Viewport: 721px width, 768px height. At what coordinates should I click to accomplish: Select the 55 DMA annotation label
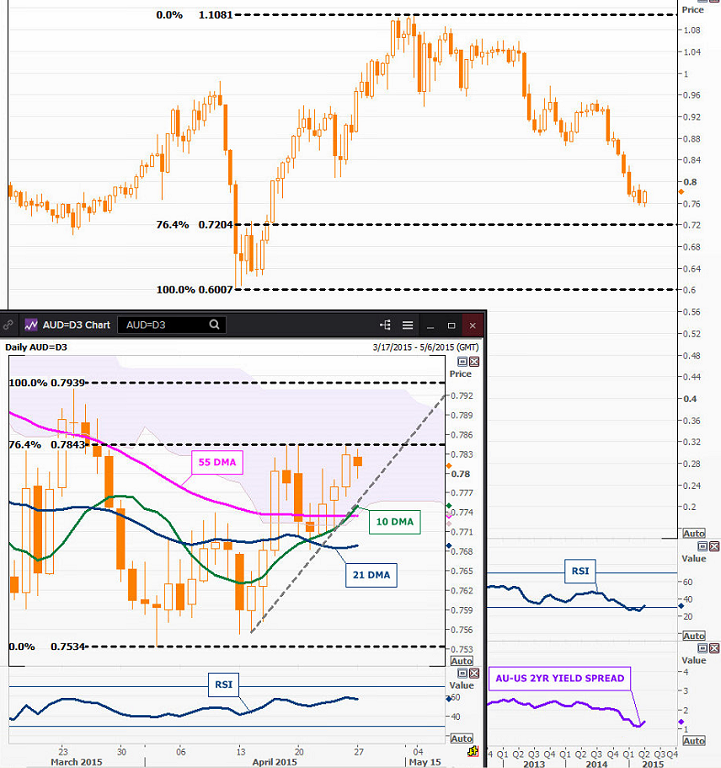[x=217, y=462]
